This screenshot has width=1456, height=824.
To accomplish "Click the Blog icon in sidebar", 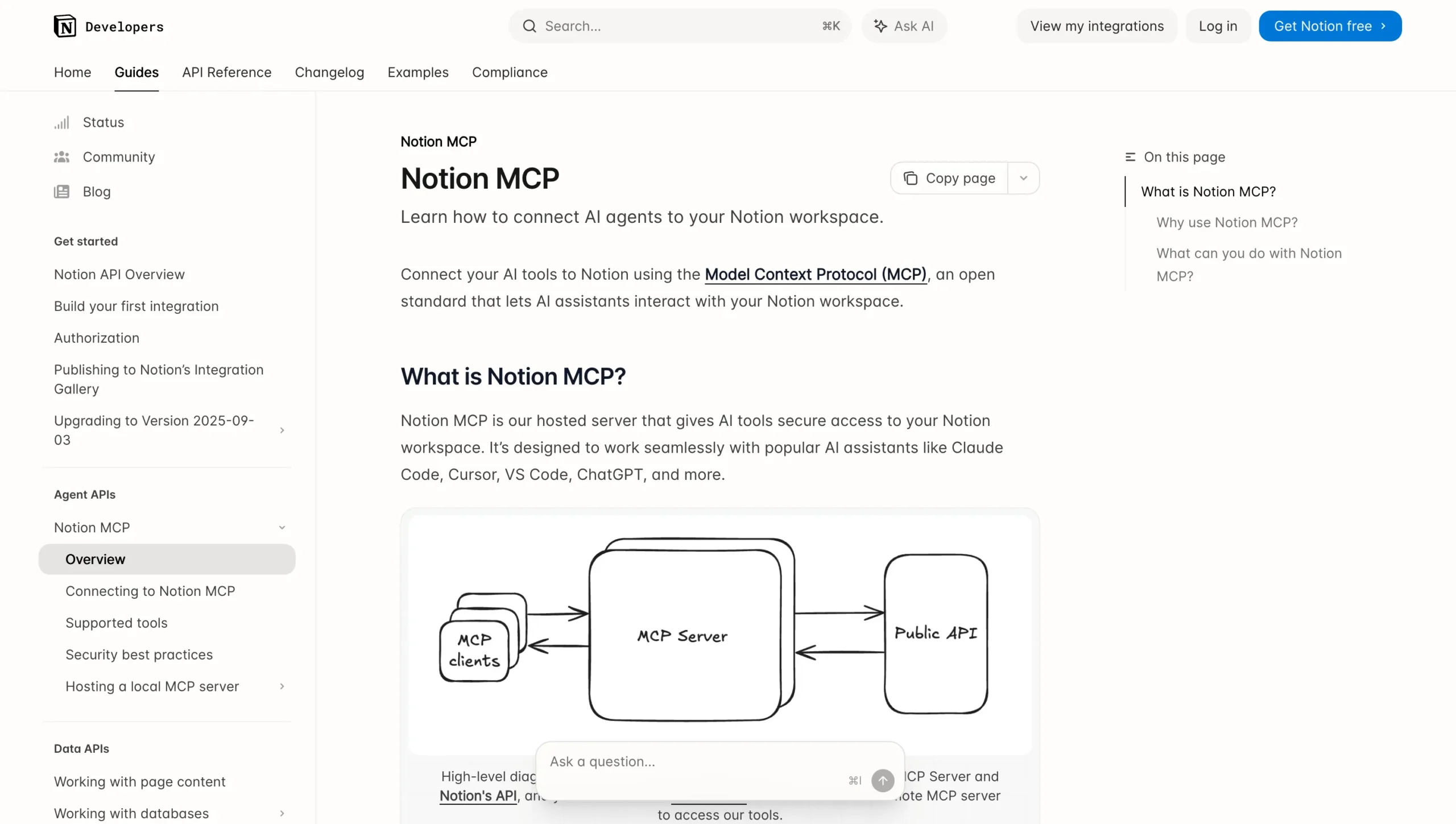I will coord(62,192).
